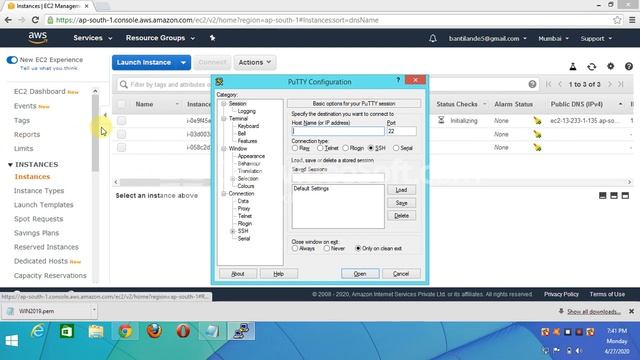The width and height of the screenshot is (640, 360).
Task: Bookmark this page with star icon
Action: coord(617,20)
